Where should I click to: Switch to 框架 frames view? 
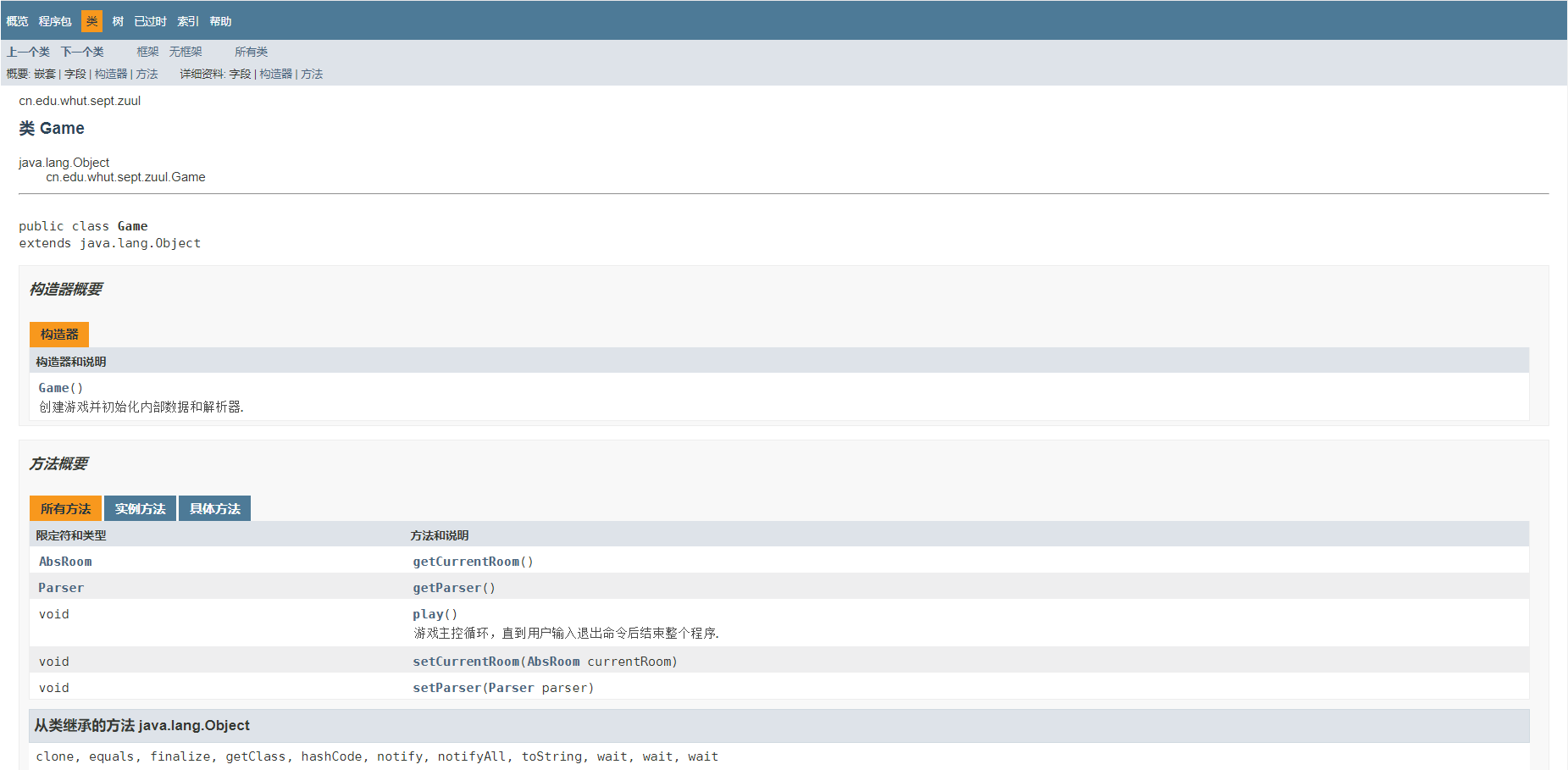147,52
